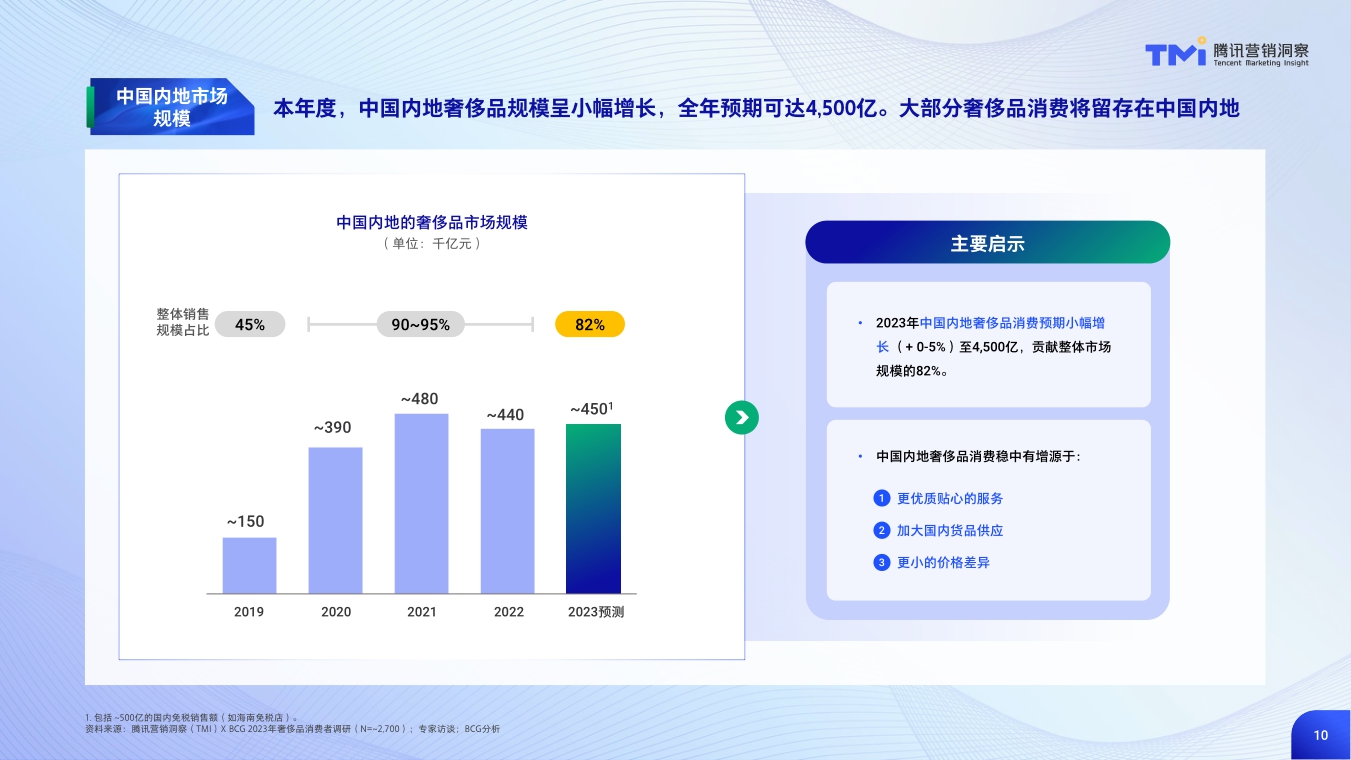Expand the footnote about 海南免税店
1351x760 pixels.
pyautogui.click(x=188, y=716)
